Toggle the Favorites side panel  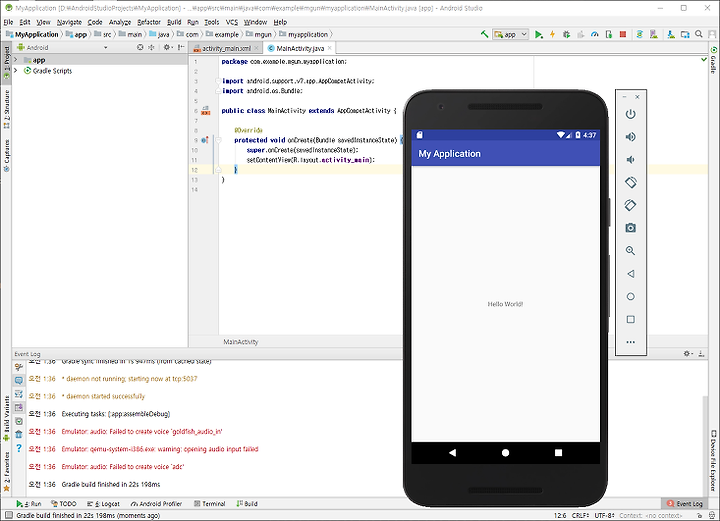pyautogui.click(x=6, y=472)
